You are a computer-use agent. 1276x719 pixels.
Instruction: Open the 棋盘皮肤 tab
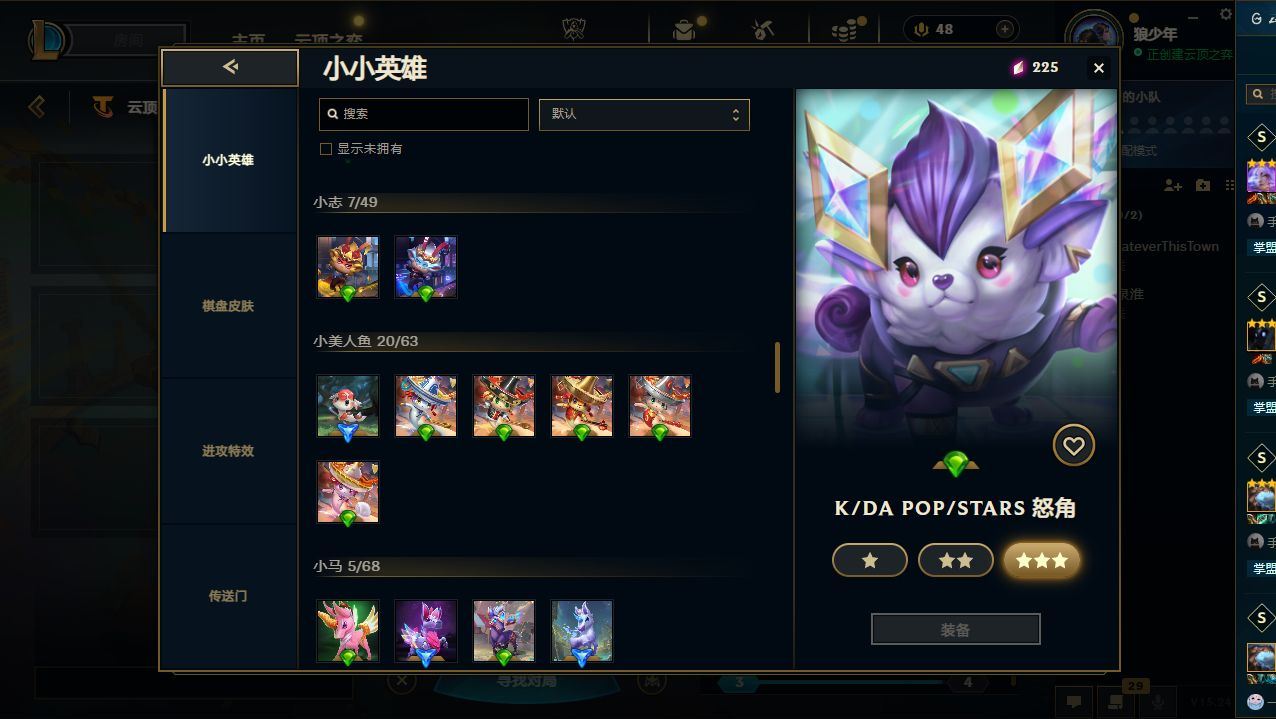(229, 306)
